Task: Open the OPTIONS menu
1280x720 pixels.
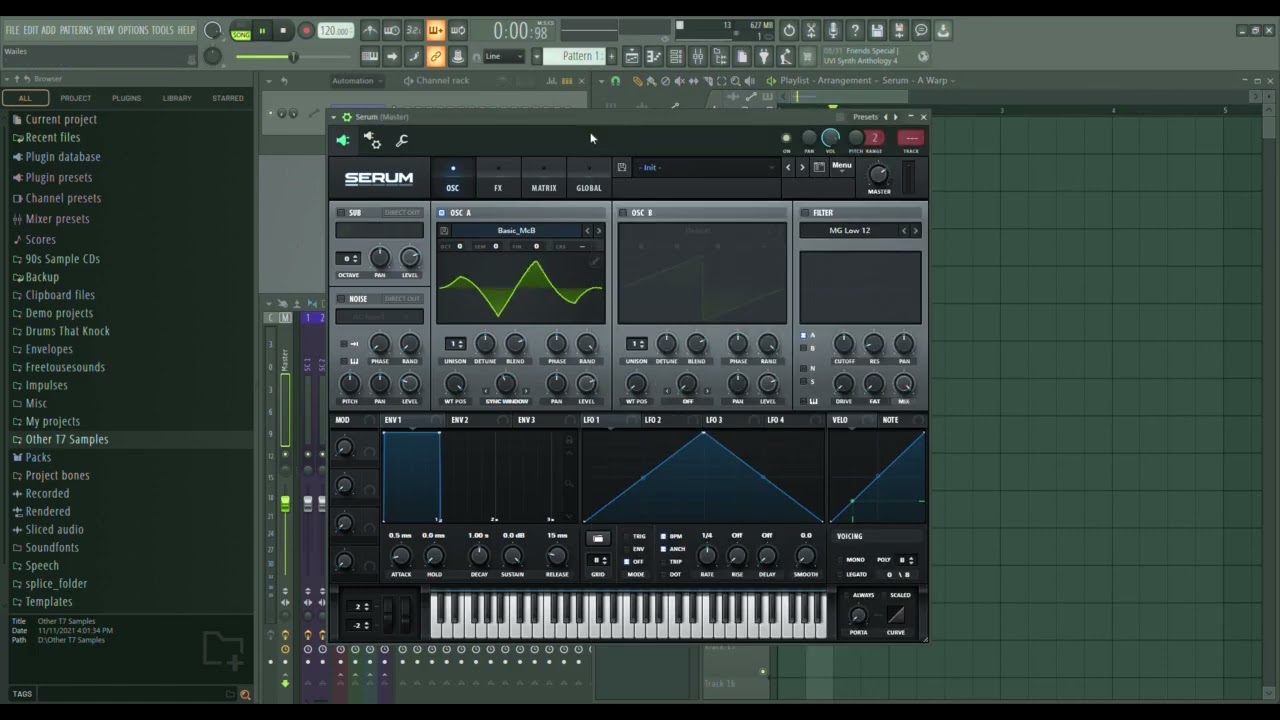Action: pyautogui.click(x=133, y=30)
